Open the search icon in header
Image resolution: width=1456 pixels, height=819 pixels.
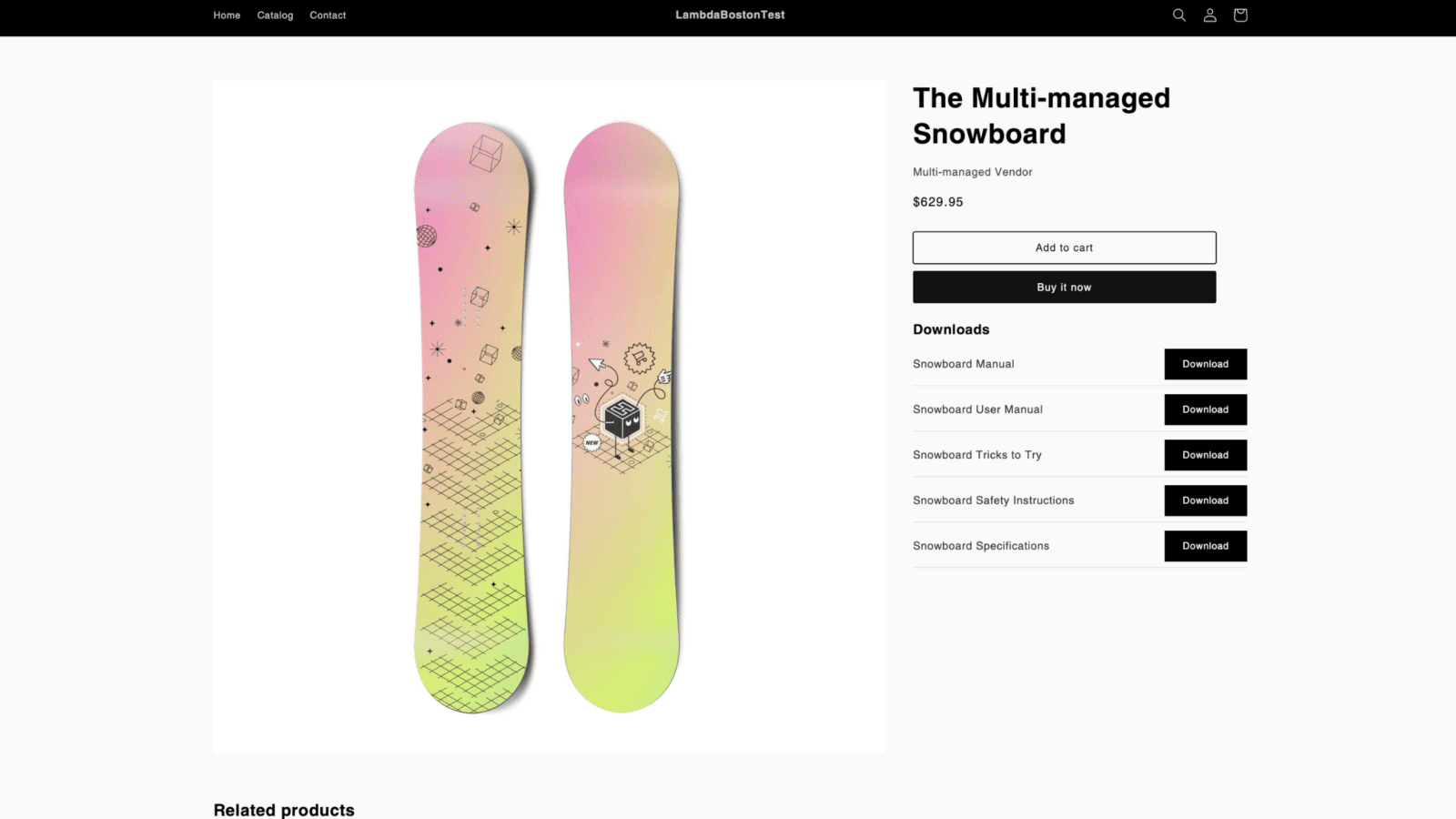[1178, 15]
